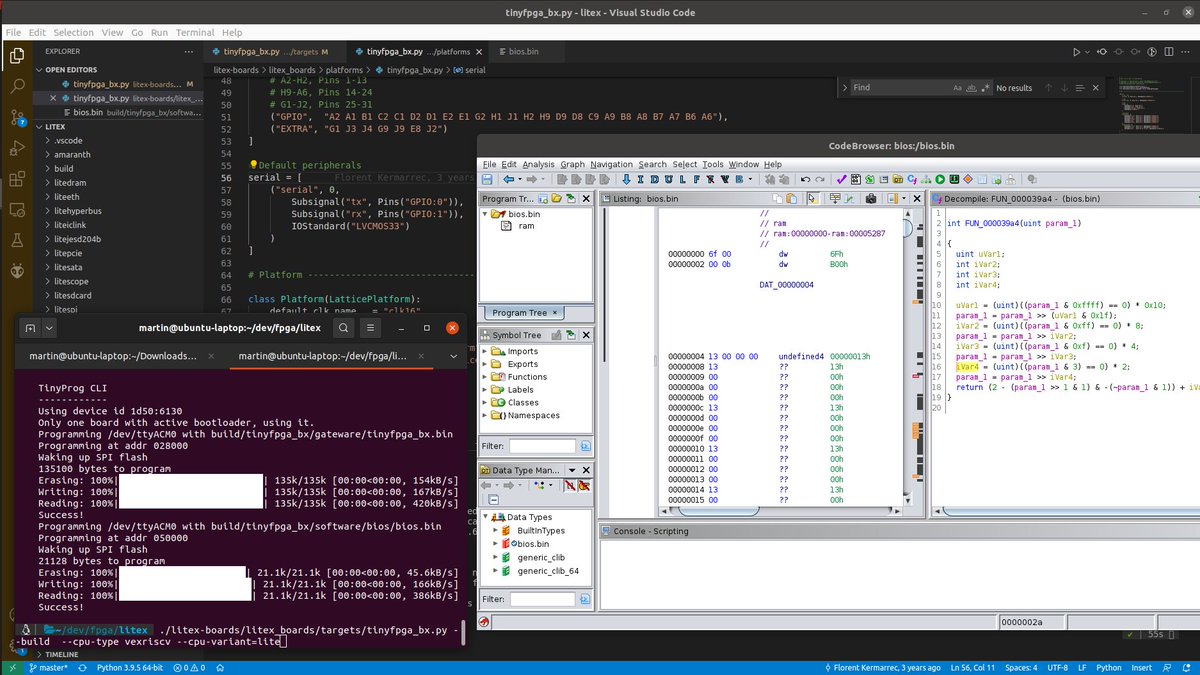Toggle the "D" data navigation icon in Ghidra
The width and height of the screenshot is (1200, 675).
[654, 179]
